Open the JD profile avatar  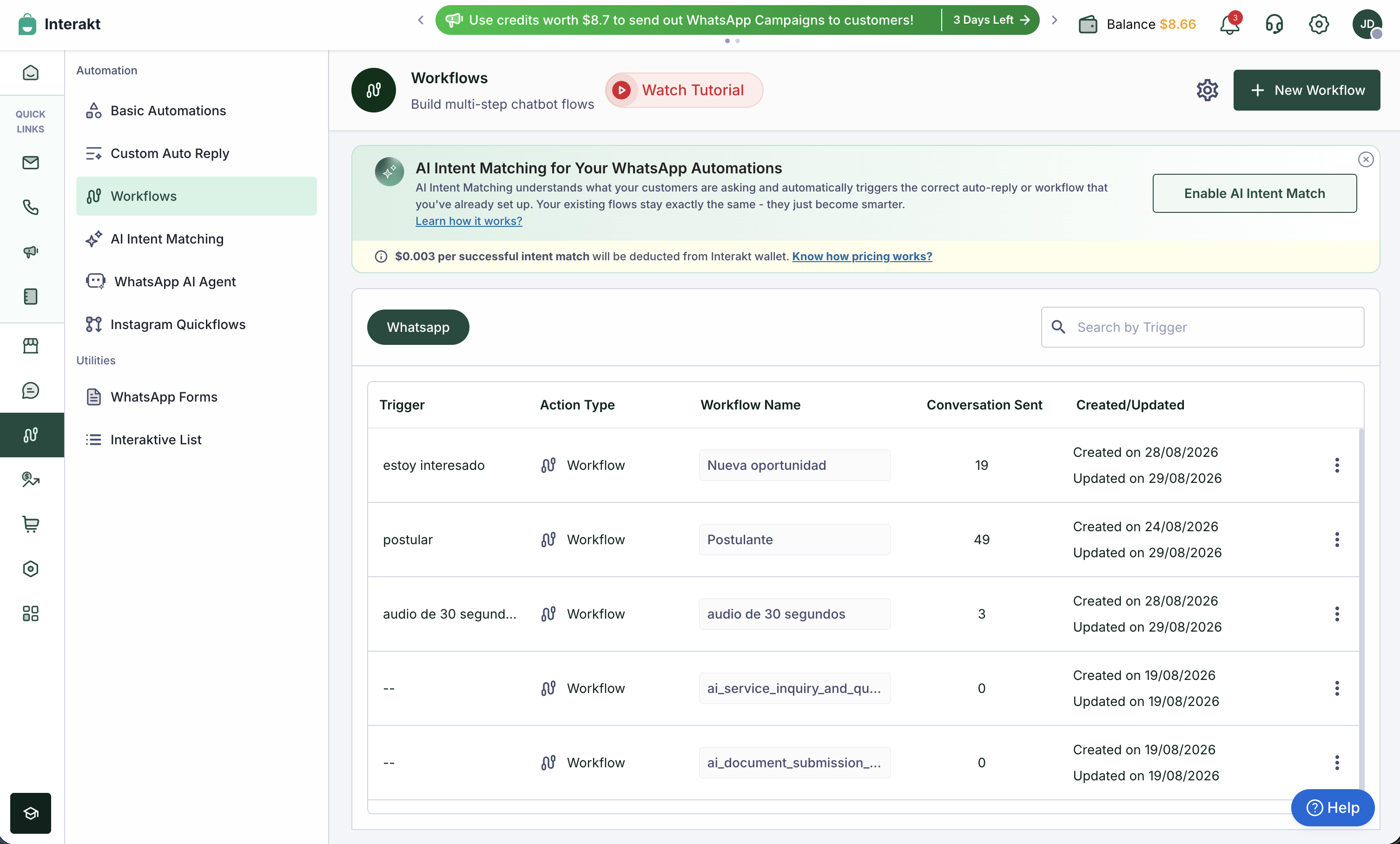[x=1367, y=24]
